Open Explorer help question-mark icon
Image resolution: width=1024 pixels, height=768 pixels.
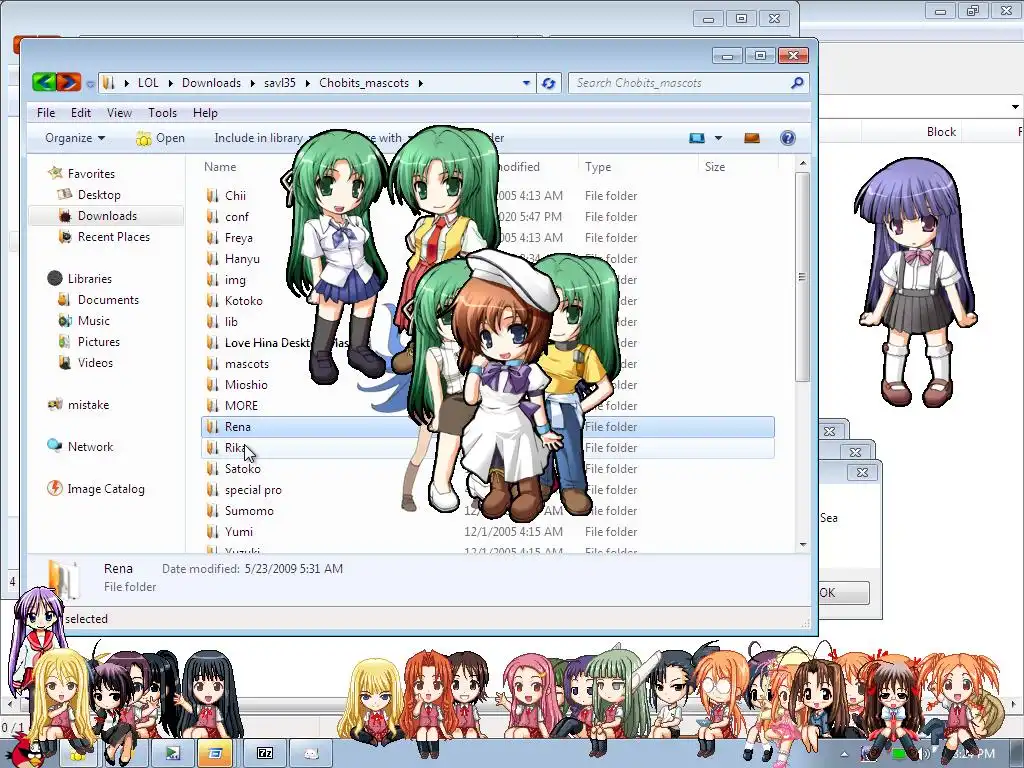pyautogui.click(x=788, y=138)
